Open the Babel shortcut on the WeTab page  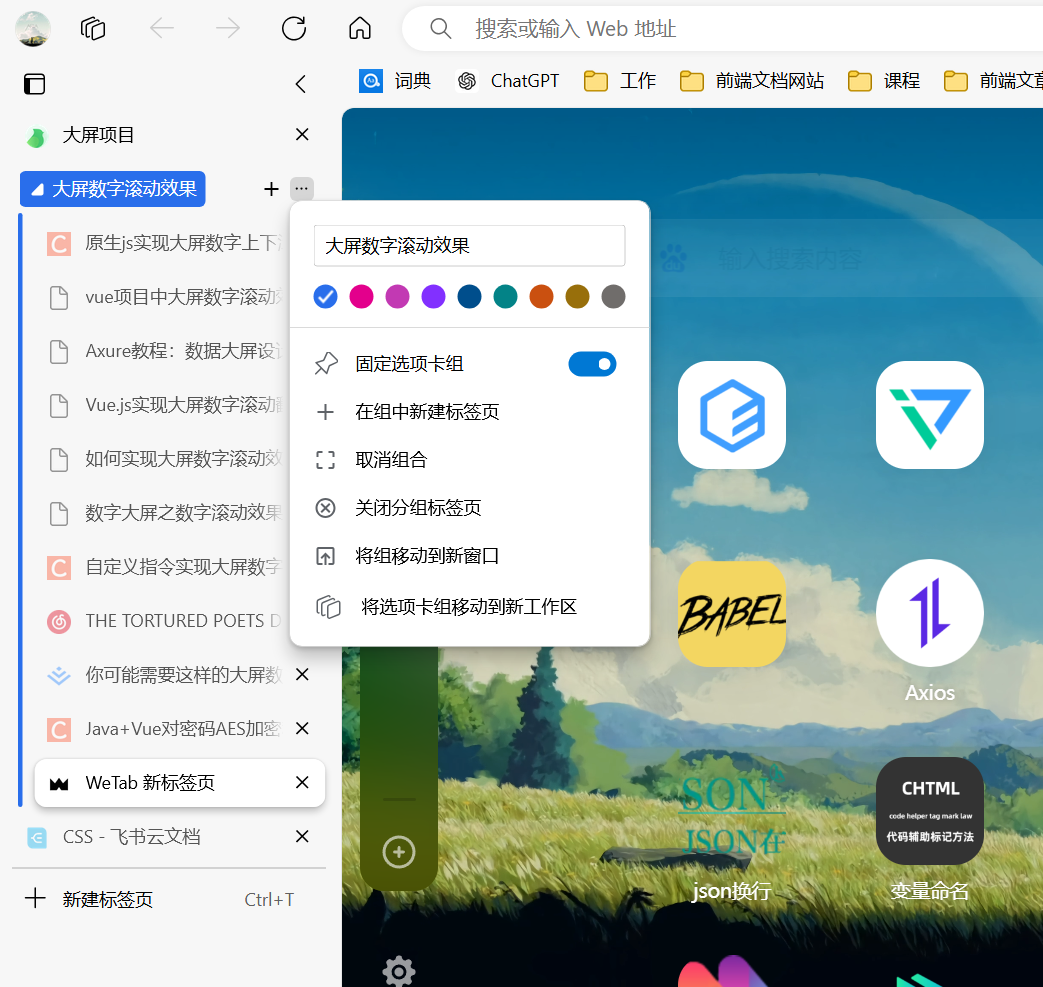731,613
